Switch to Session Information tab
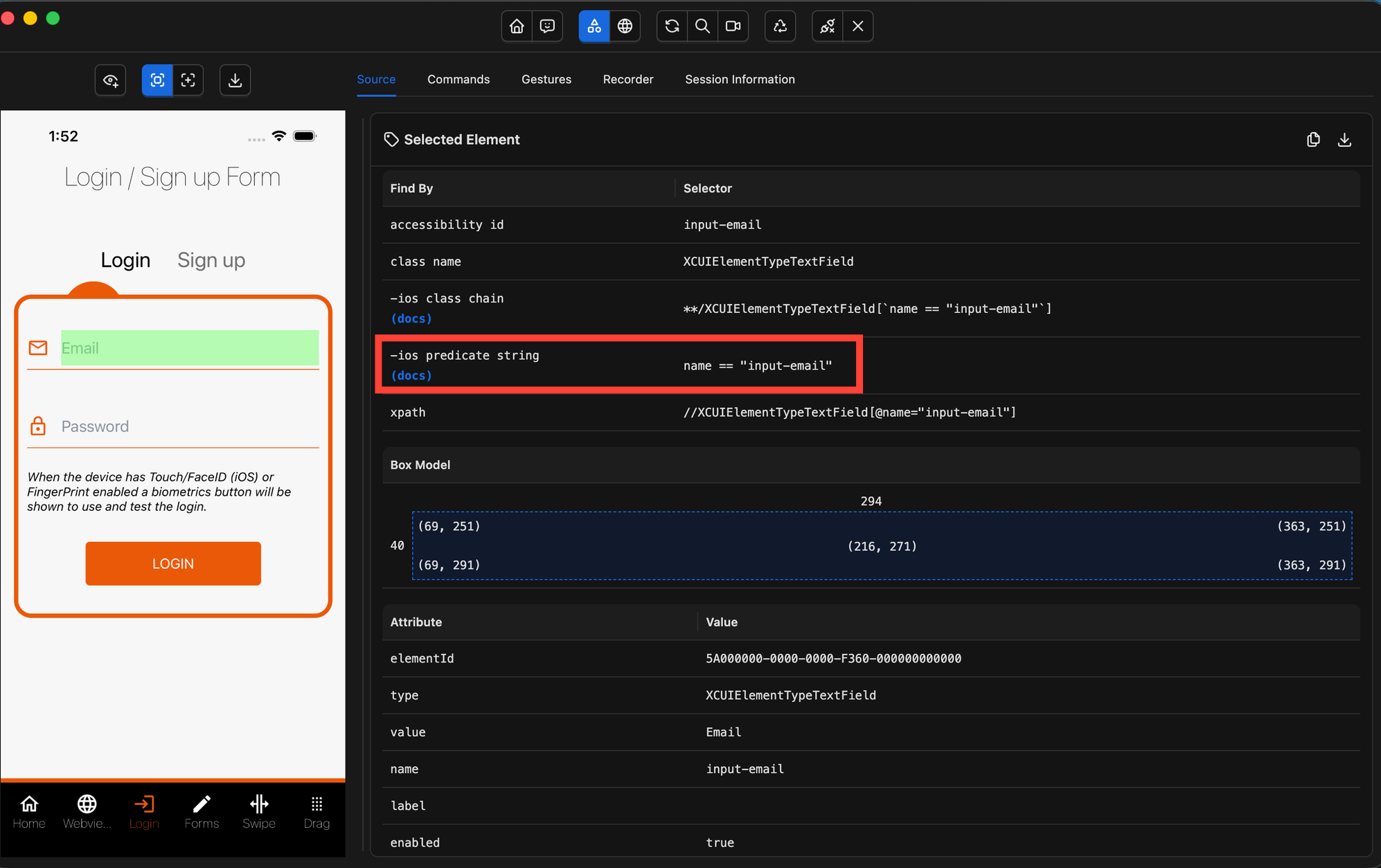The height and width of the screenshot is (868, 1381). click(x=740, y=80)
